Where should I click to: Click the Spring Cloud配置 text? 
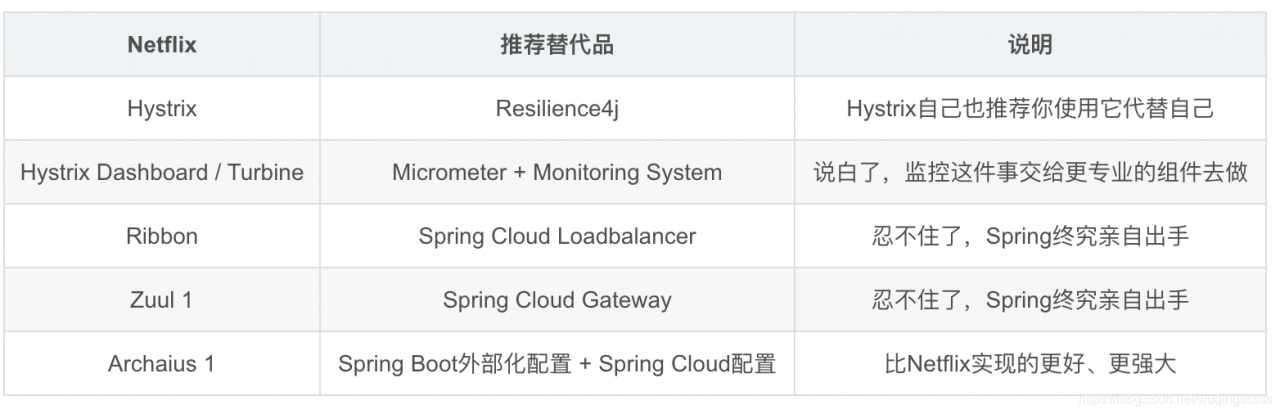687,364
